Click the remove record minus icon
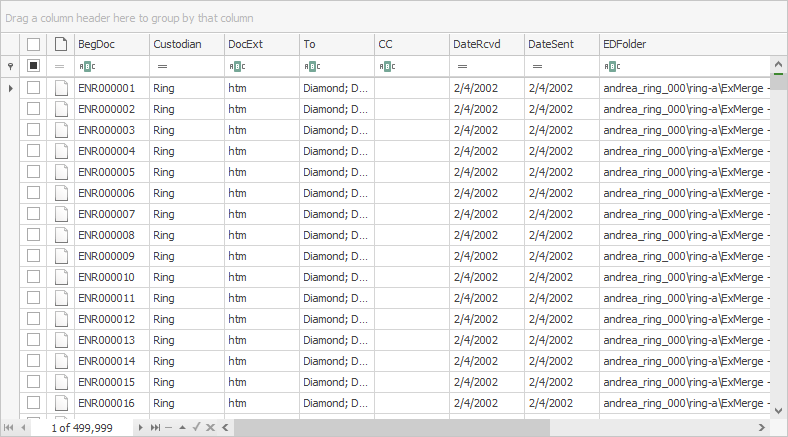Image resolution: width=788 pixels, height=437 pixels. pos(169,427)
